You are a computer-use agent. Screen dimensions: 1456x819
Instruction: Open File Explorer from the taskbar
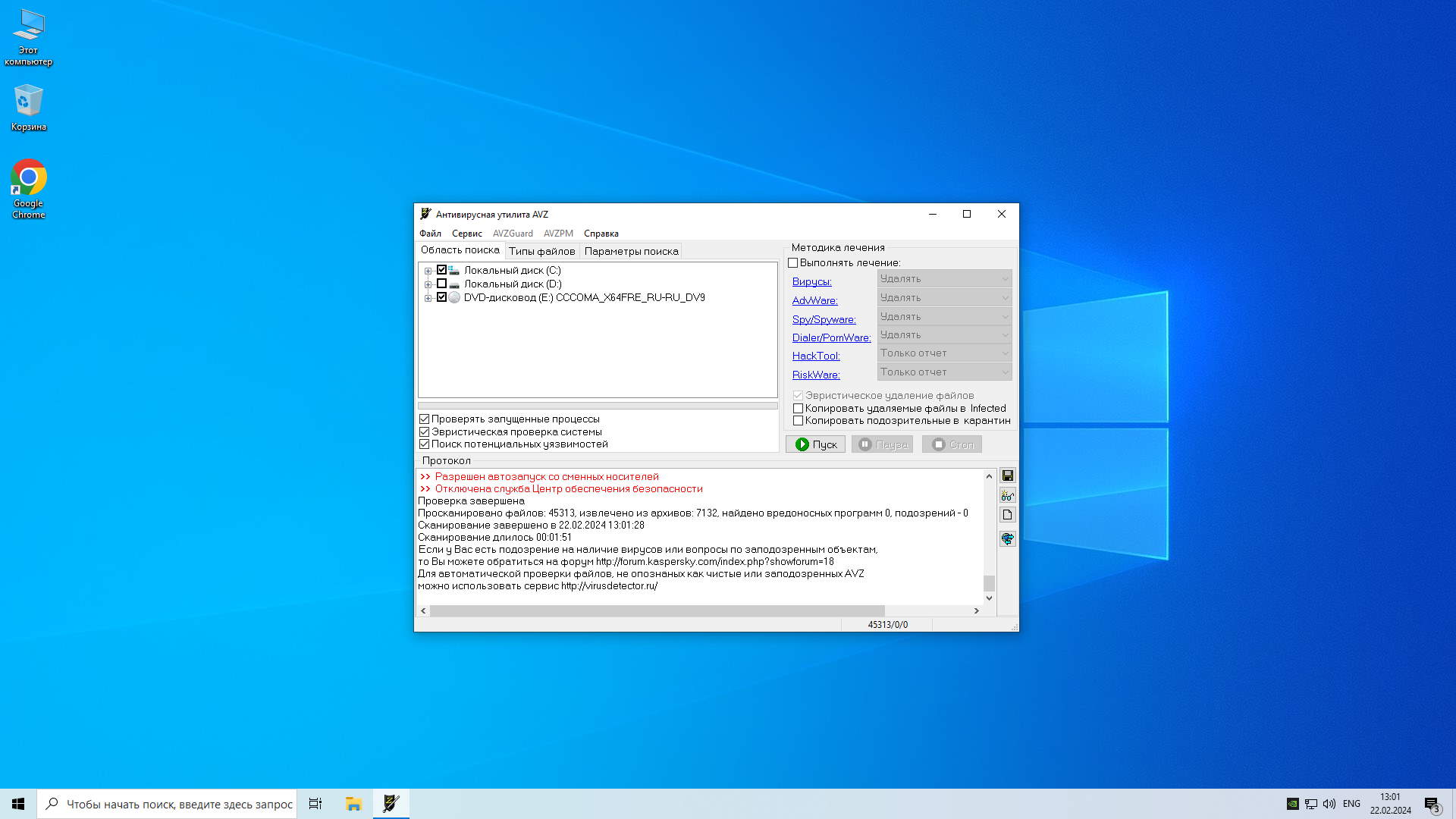pyautogui.click(x=353, y=804)
